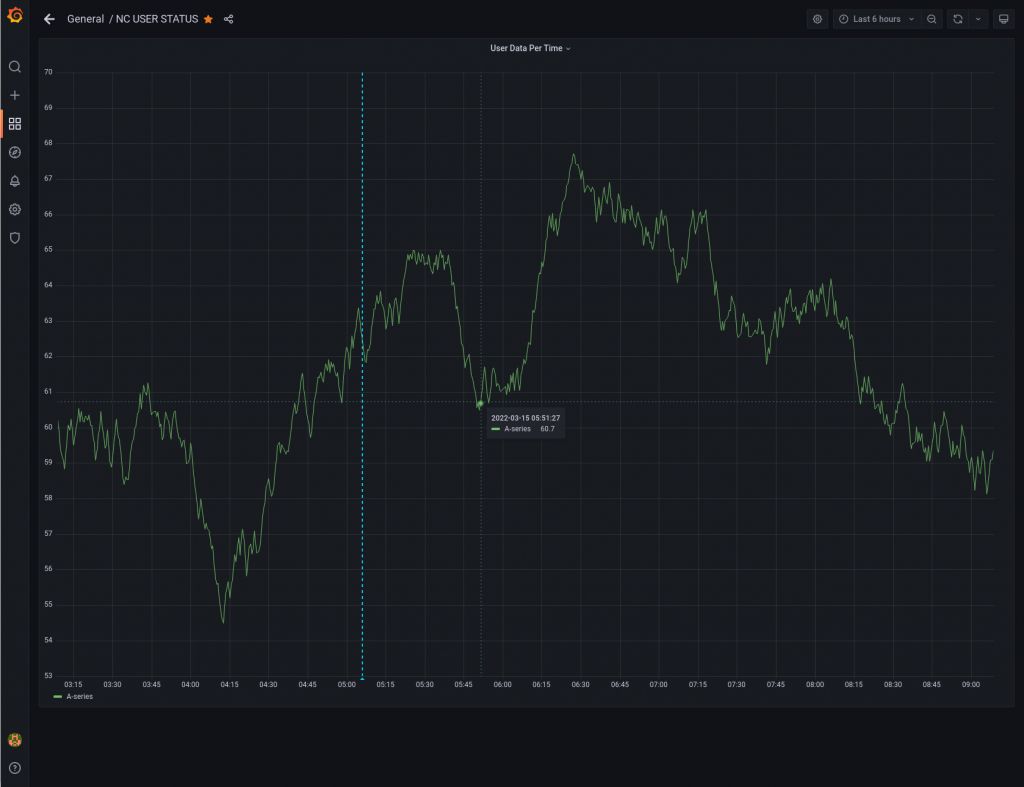Open the Server Admin shield icon
The width and height of the screenshot is (1024, 787).
tap(14, 238)
